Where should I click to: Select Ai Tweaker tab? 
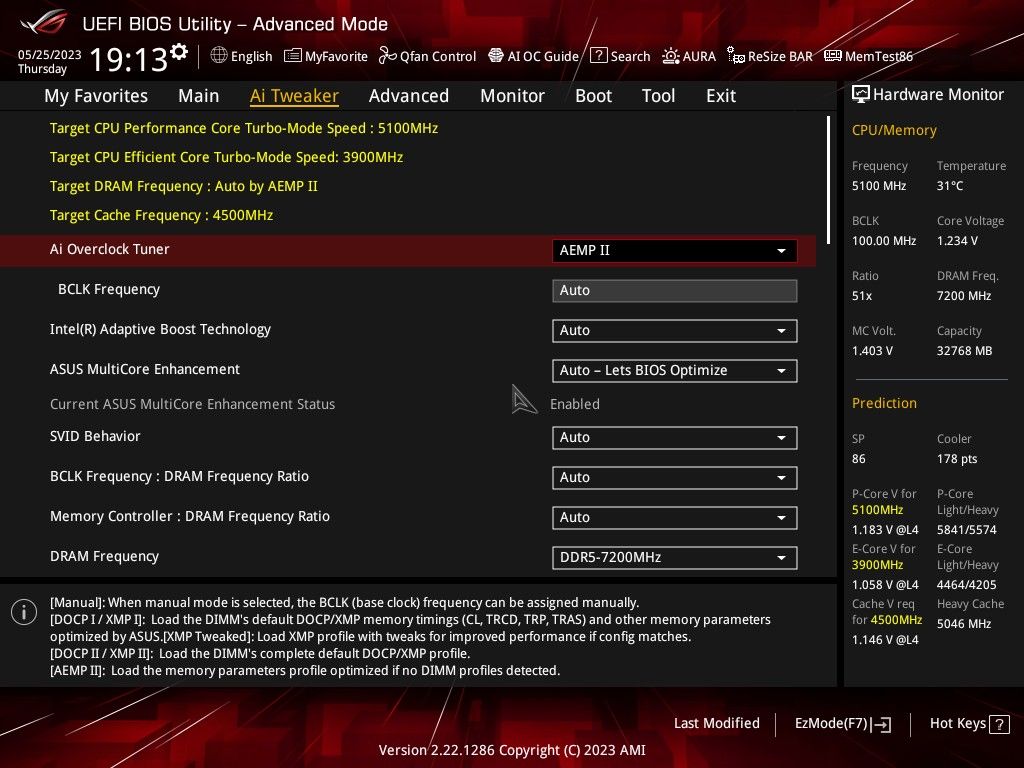coord(295,96)
